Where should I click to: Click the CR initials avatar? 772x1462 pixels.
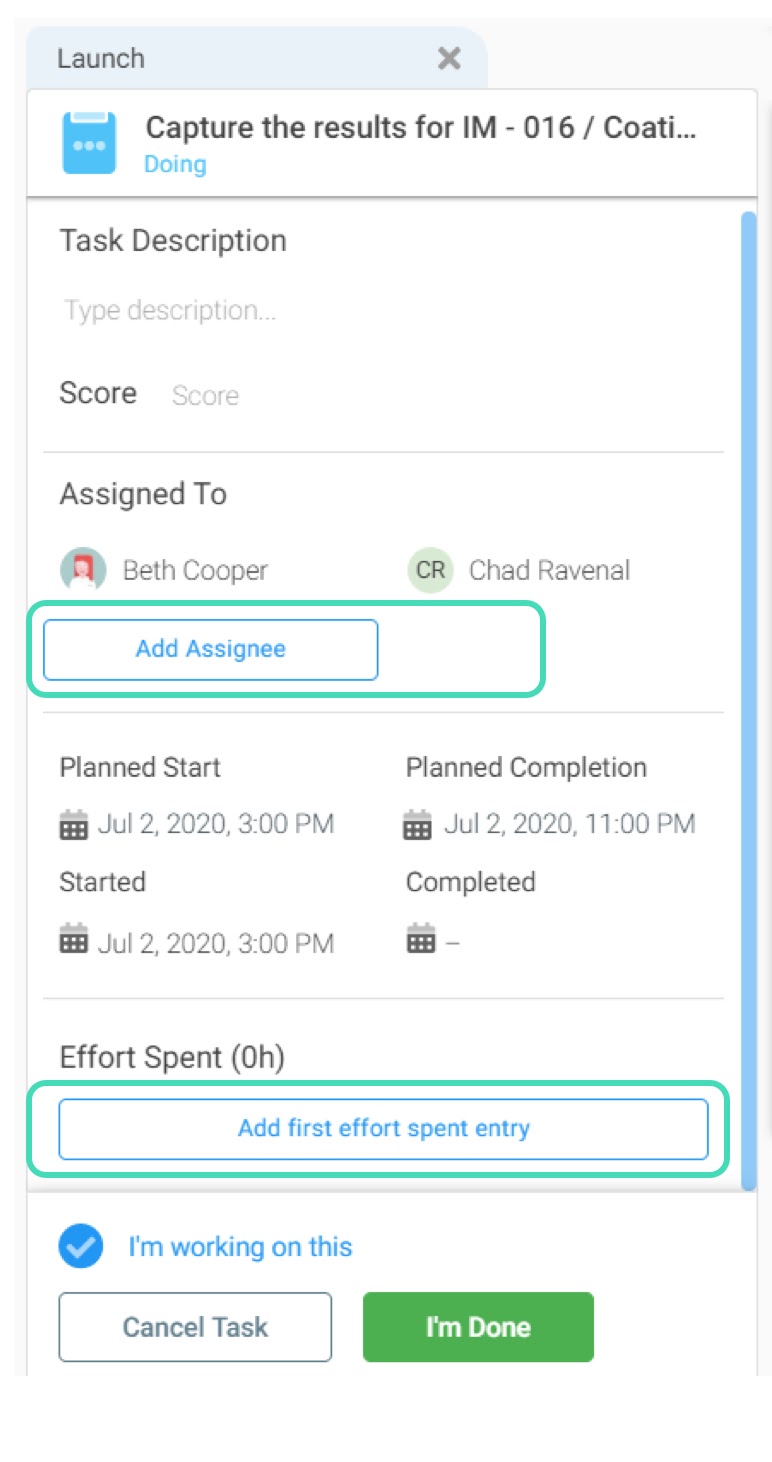click(x=430, y=570)
